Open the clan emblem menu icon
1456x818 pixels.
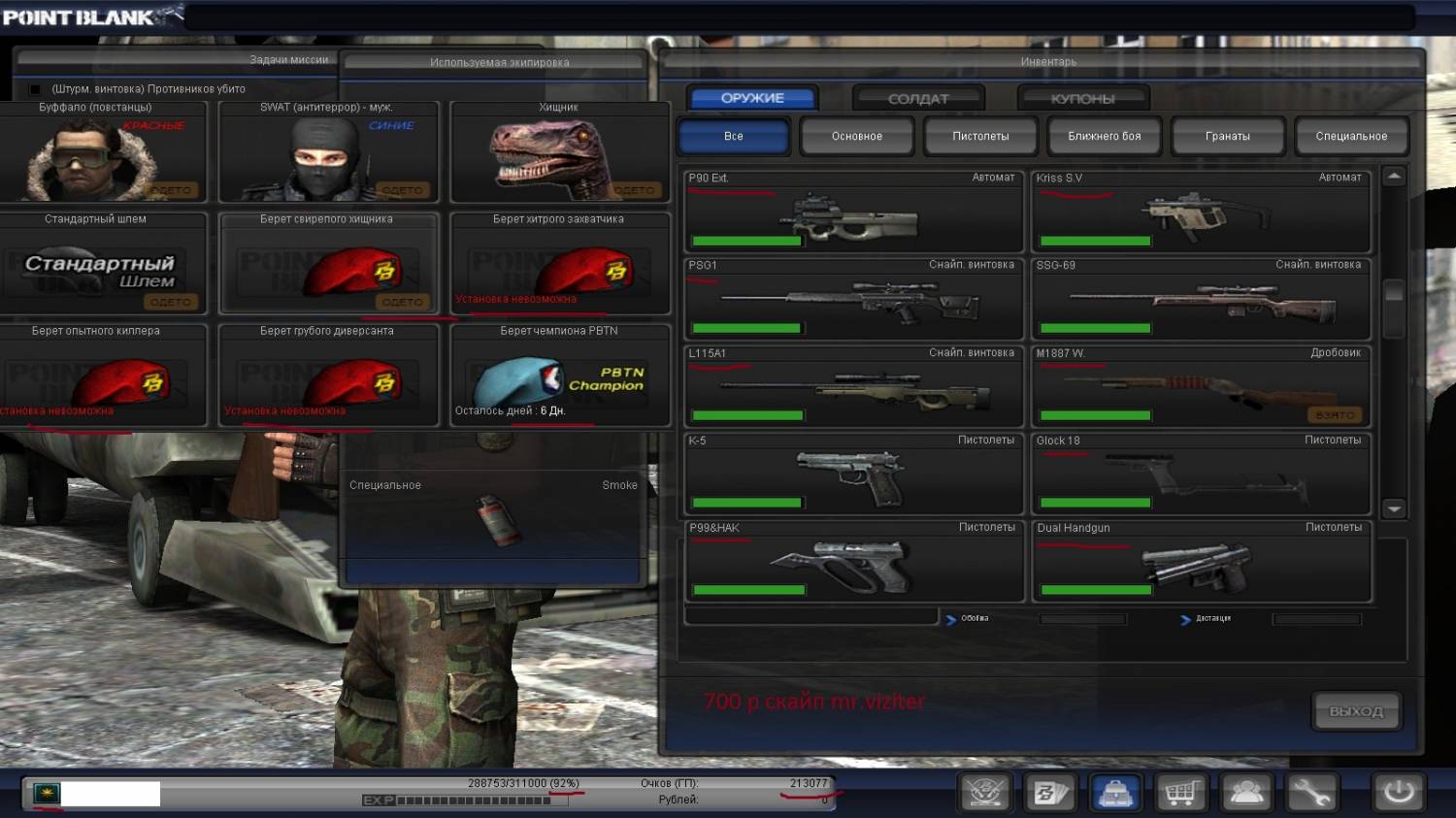(985, 793)
